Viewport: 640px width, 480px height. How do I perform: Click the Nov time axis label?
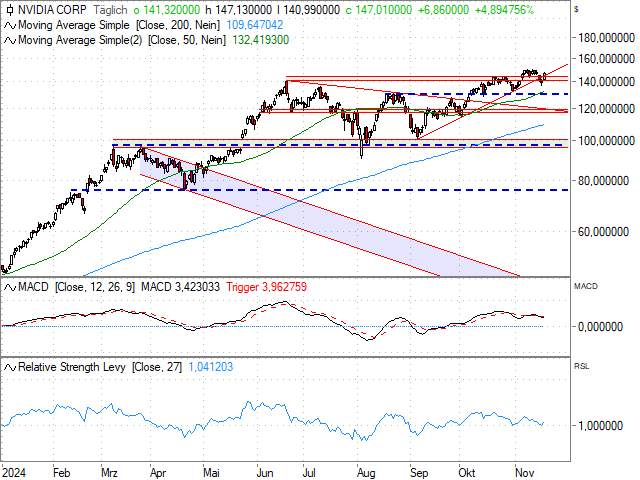click(x=524, y=473)
